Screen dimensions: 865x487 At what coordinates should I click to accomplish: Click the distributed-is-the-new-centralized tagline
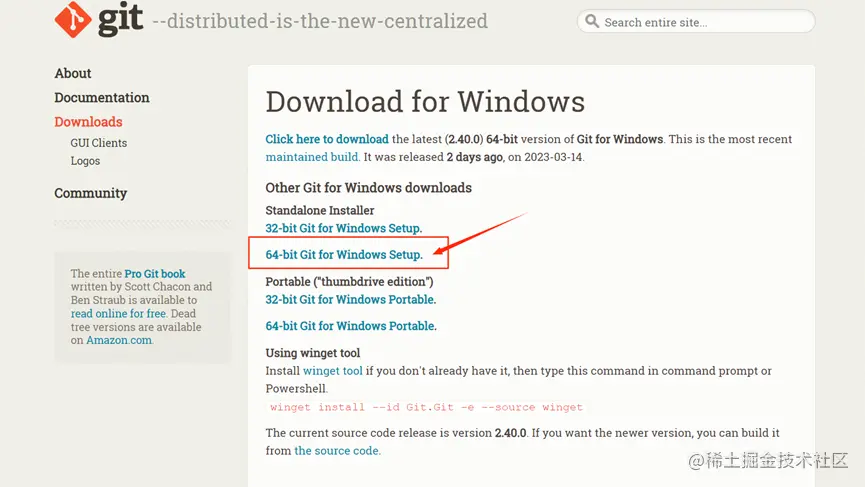coord(320,22)
